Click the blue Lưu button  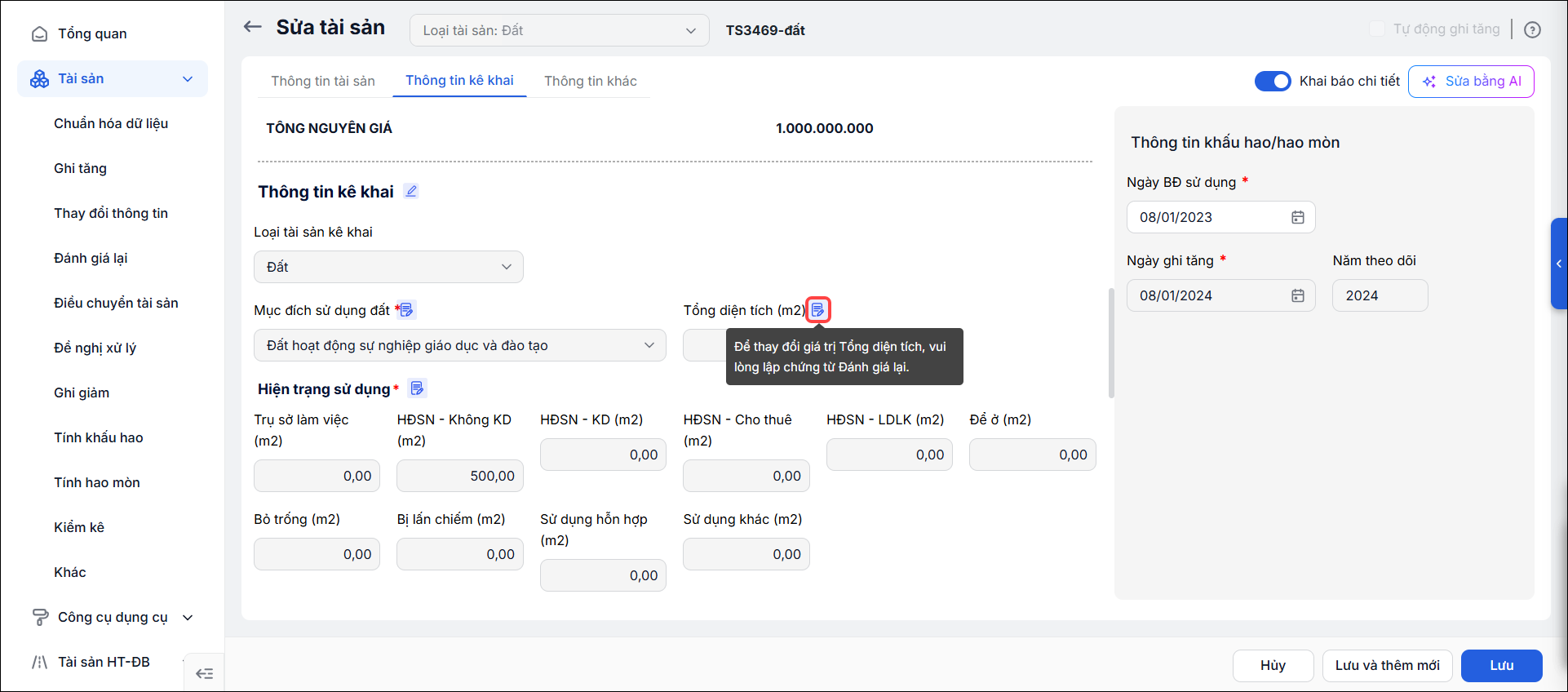point(1501,666)
